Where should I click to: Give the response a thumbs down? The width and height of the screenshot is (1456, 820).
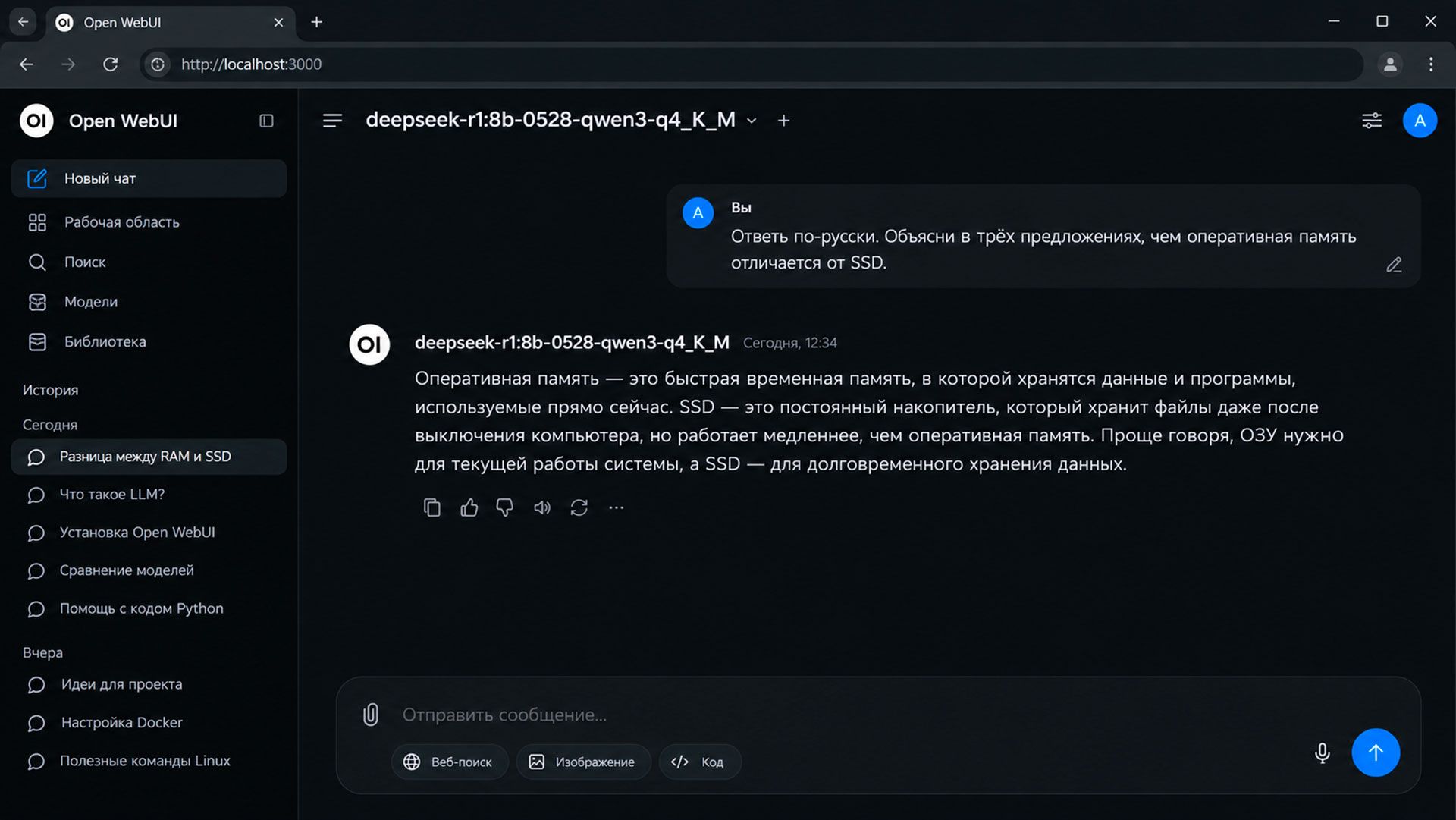[x=505, y=507]
